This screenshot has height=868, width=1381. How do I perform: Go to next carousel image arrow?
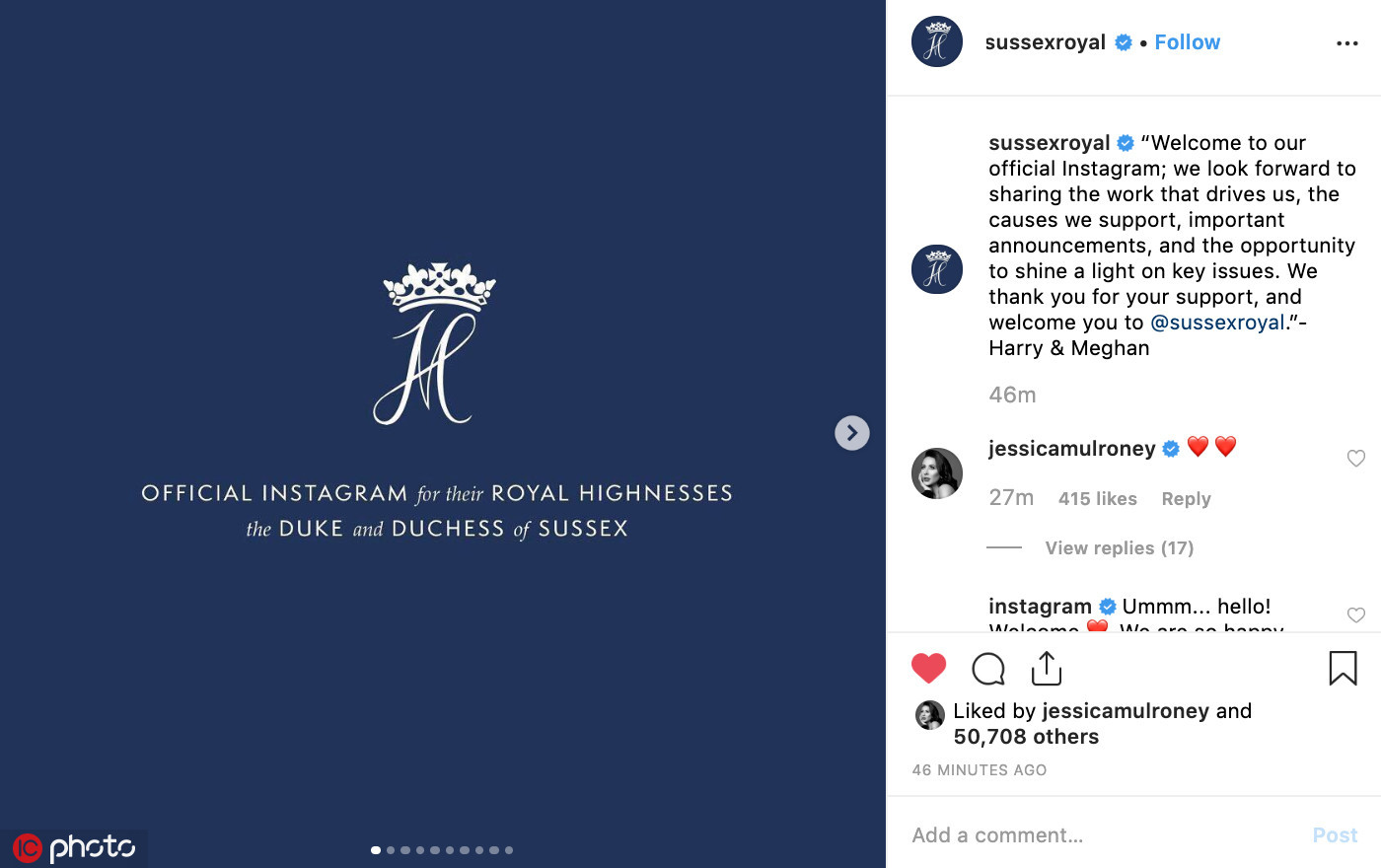[852, 433]
